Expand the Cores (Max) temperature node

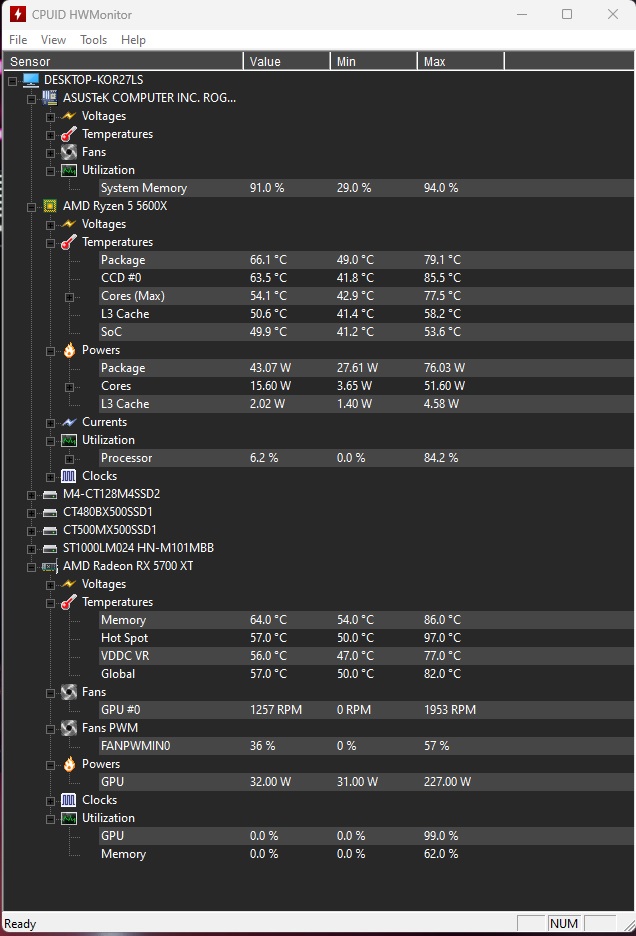[70, 297]
